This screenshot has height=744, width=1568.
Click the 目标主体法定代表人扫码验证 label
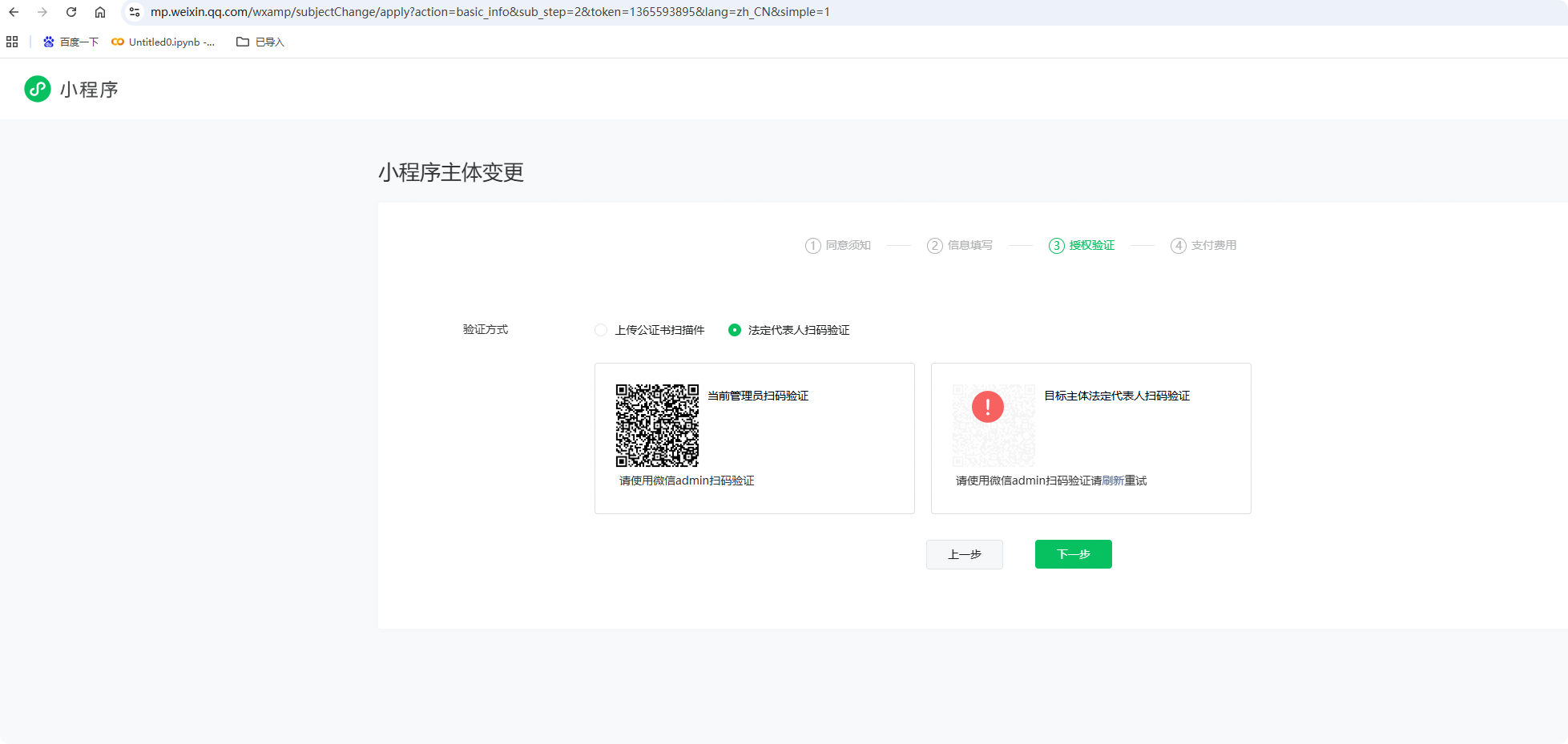pyautogui.click(x=1117, y=396)
